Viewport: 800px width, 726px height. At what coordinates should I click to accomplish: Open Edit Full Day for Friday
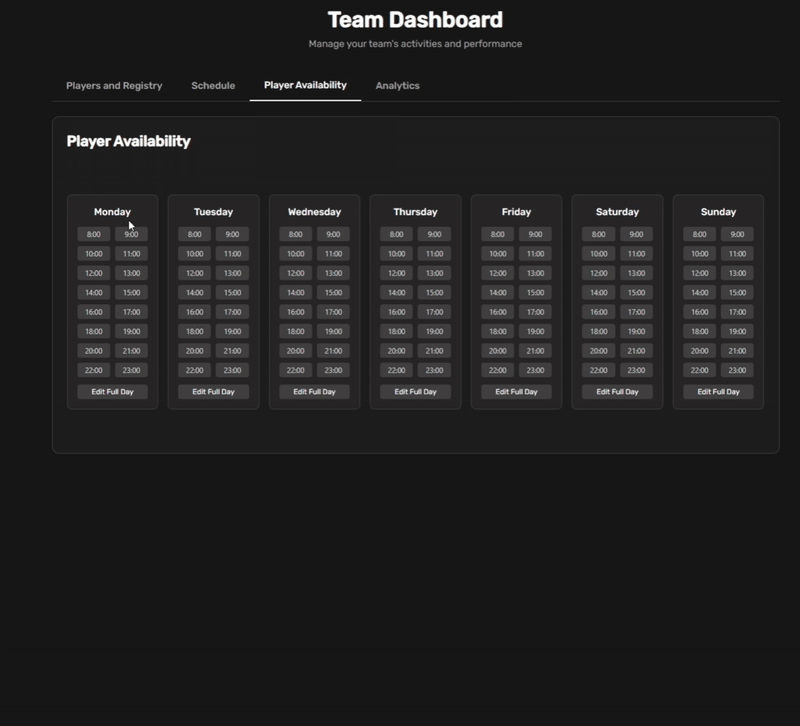[516, 392]
